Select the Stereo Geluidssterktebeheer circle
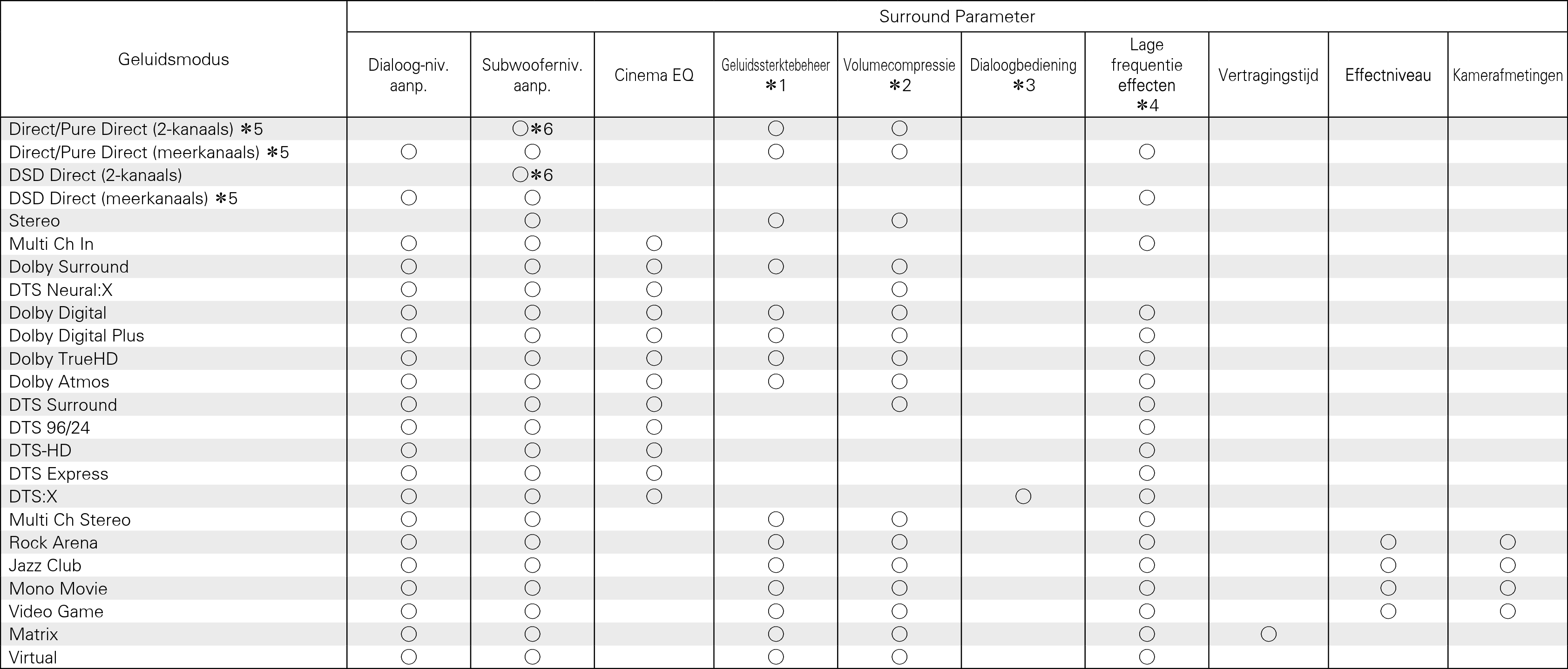The width and height of the screenshot is (1568, 669). pyautogui.click(x=776, y=221)
